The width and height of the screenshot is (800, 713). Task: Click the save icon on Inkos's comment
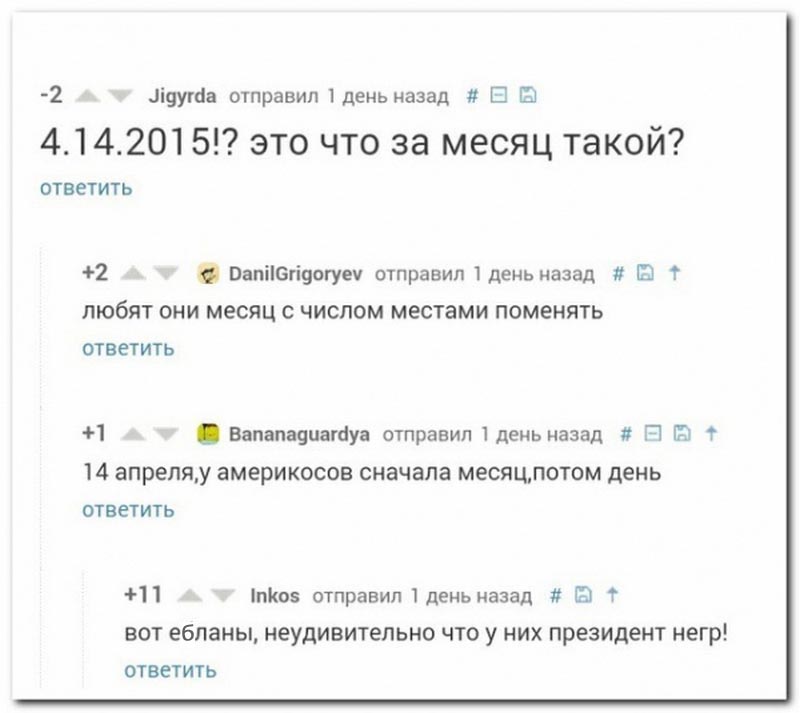[584, 595]
